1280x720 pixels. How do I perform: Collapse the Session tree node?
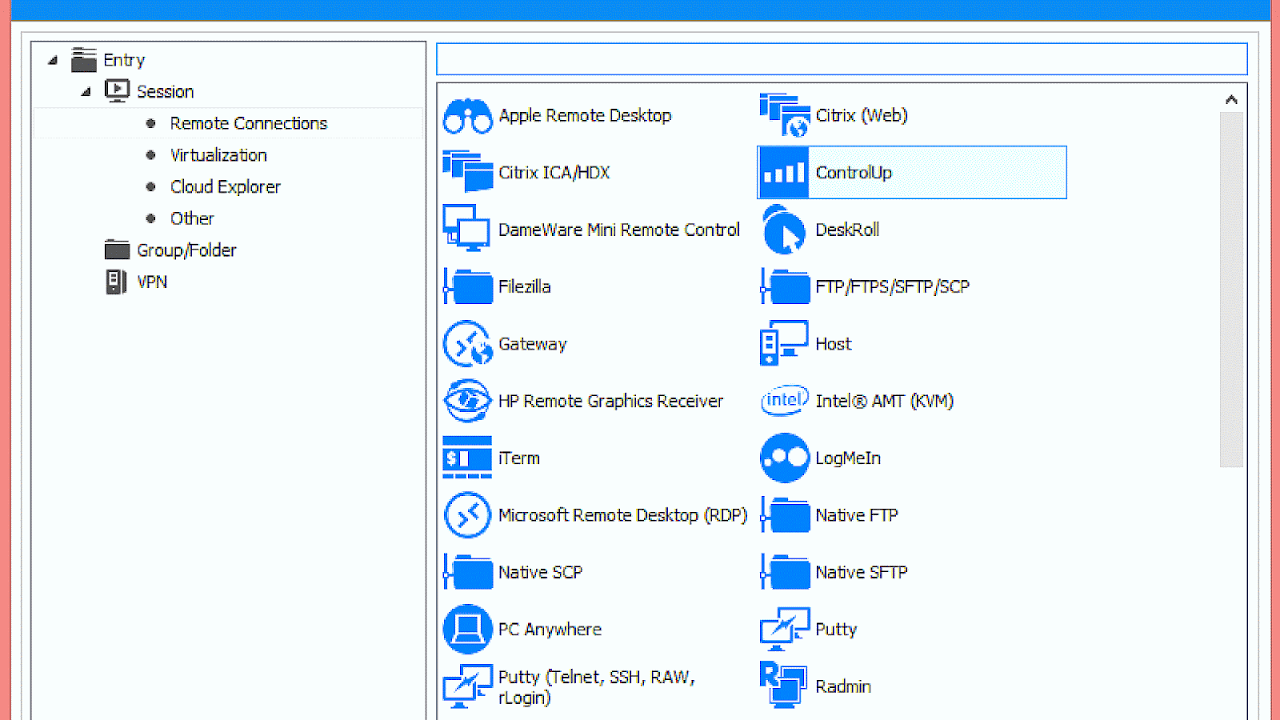tap(85, 91)
